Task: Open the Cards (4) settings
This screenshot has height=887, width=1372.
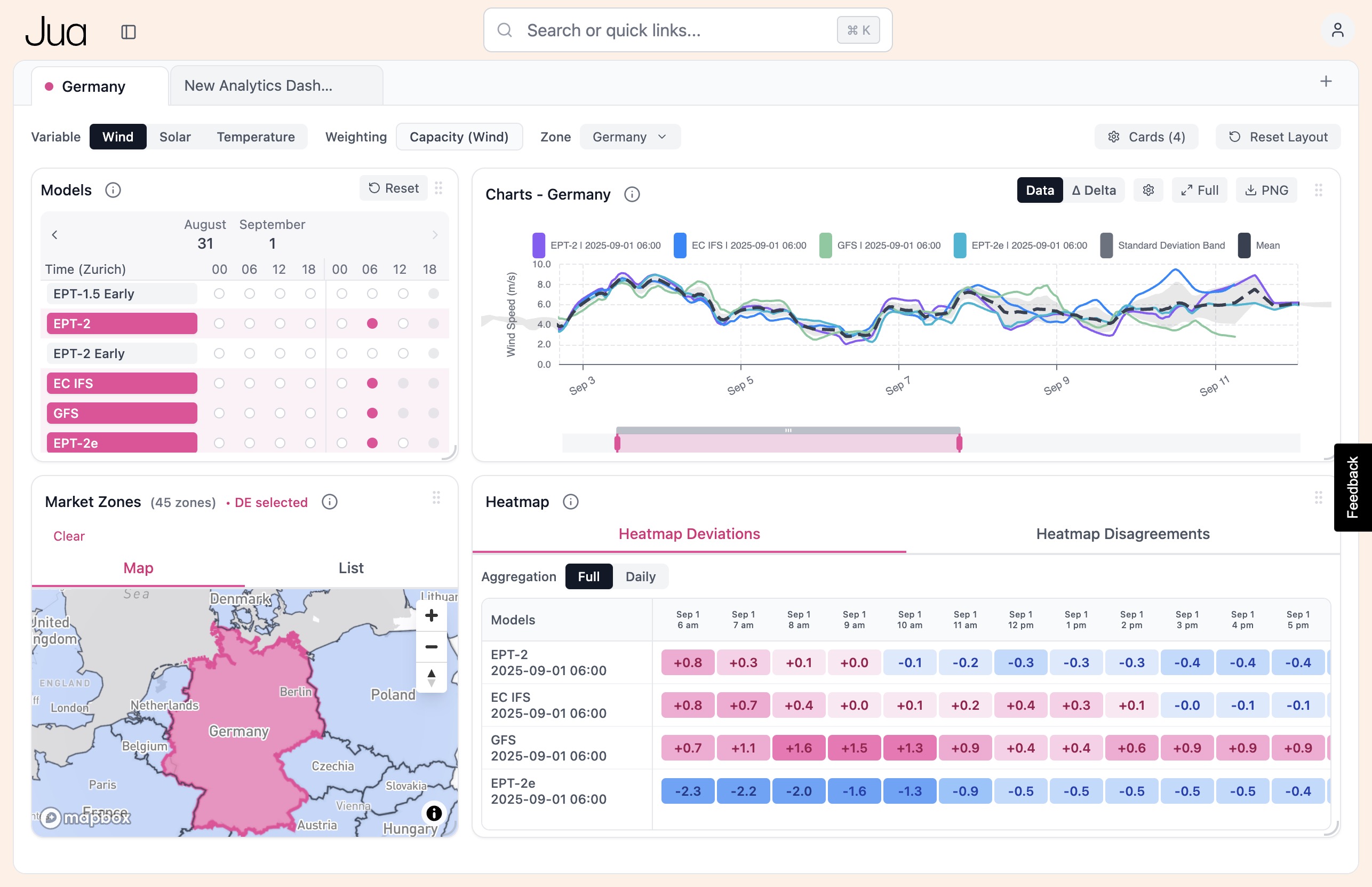Action: [1146, 137]
